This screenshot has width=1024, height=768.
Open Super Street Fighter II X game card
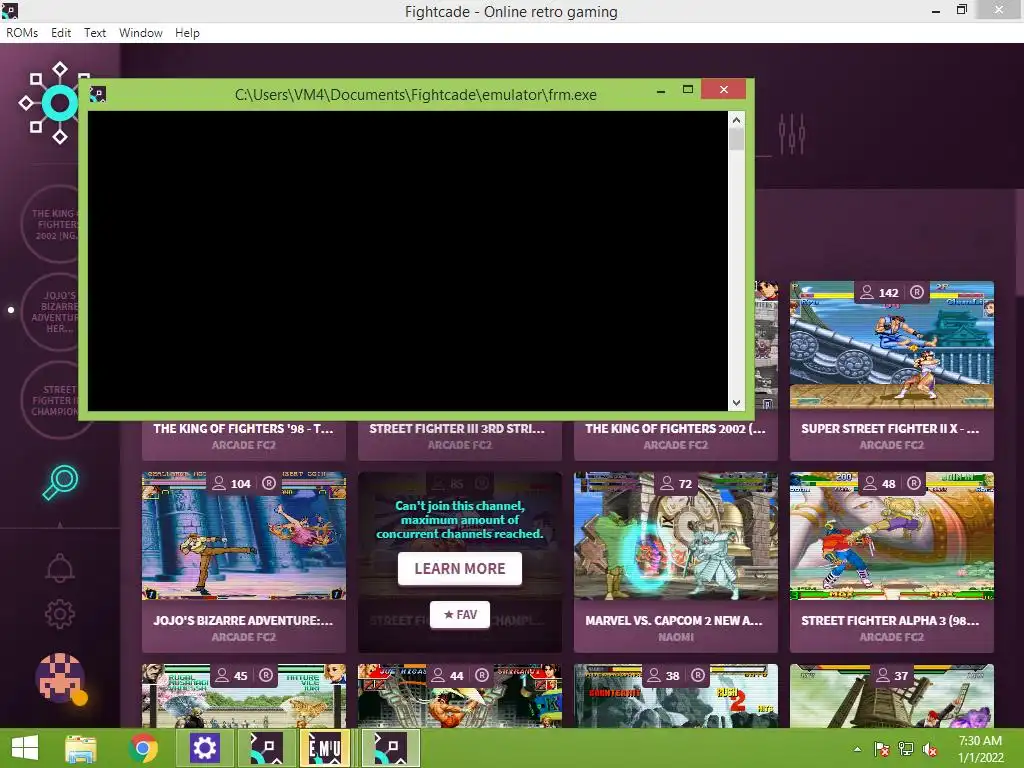[891, 370]
